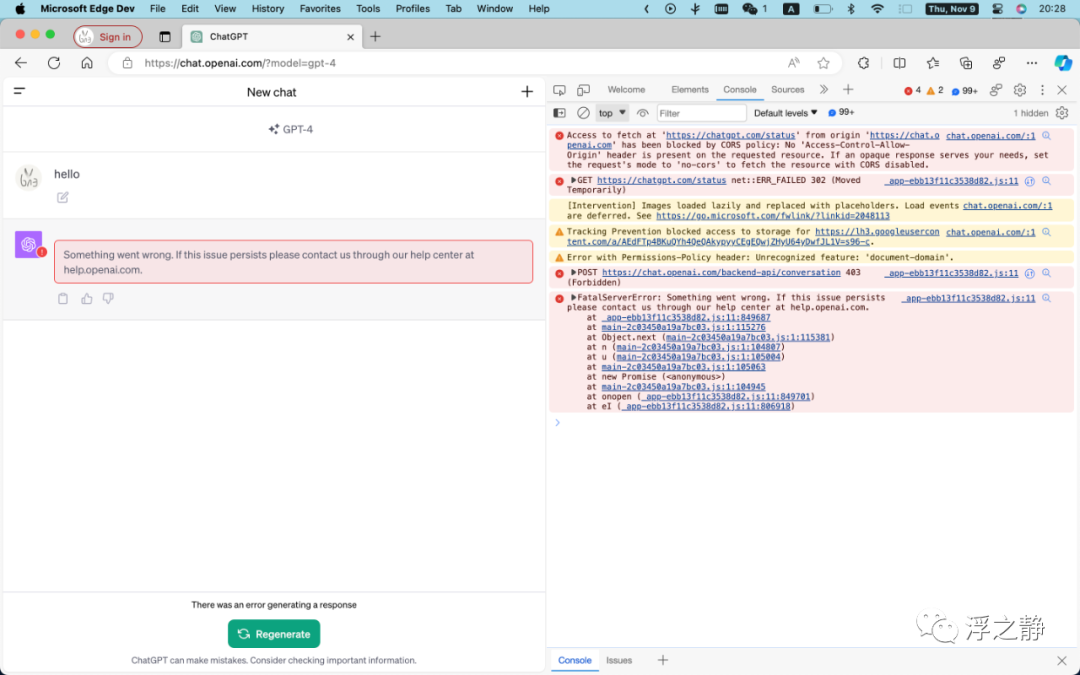This screenshot has width=1080, height=675.
Task: Give the response a thumbs up
Action: coord(86,298)
